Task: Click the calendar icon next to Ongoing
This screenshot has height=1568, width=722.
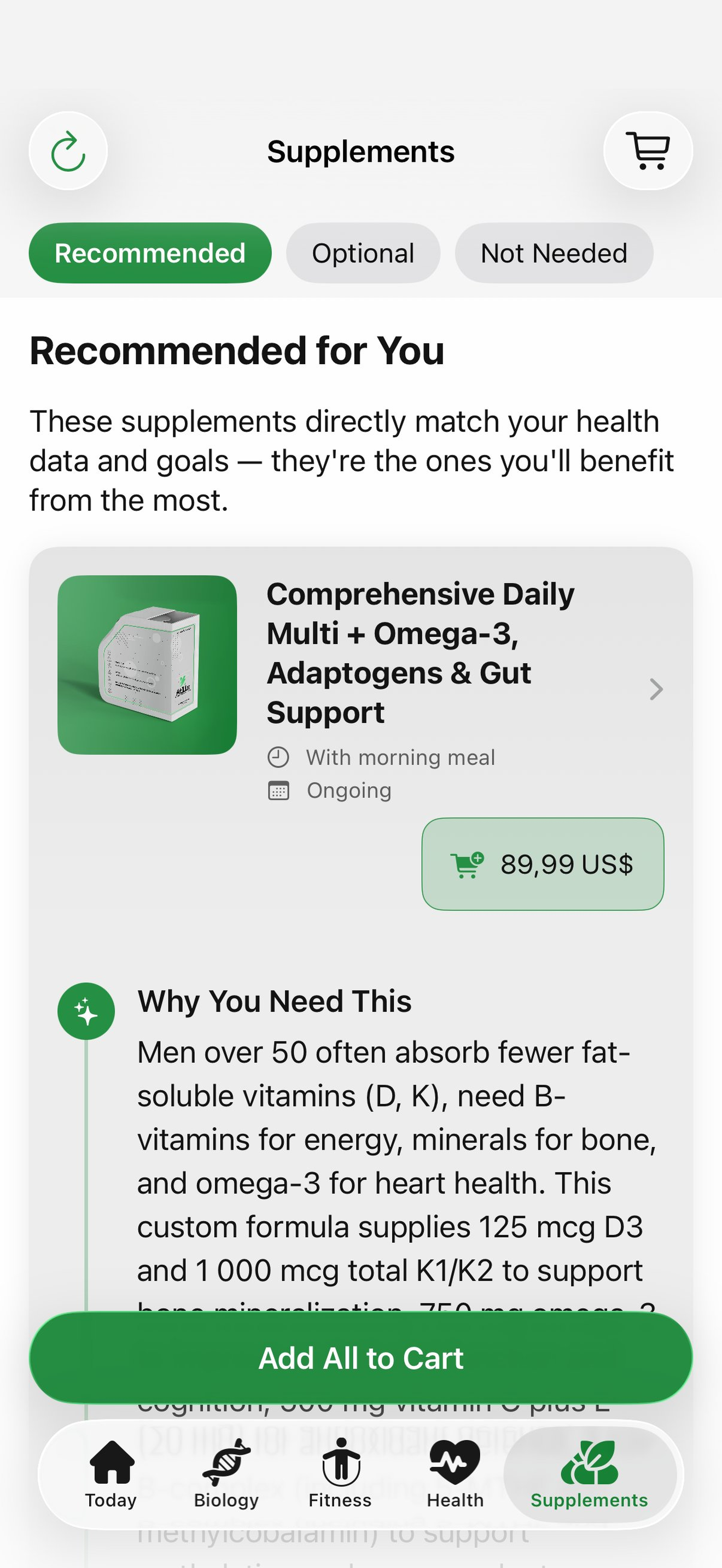Action: (278, 790)
